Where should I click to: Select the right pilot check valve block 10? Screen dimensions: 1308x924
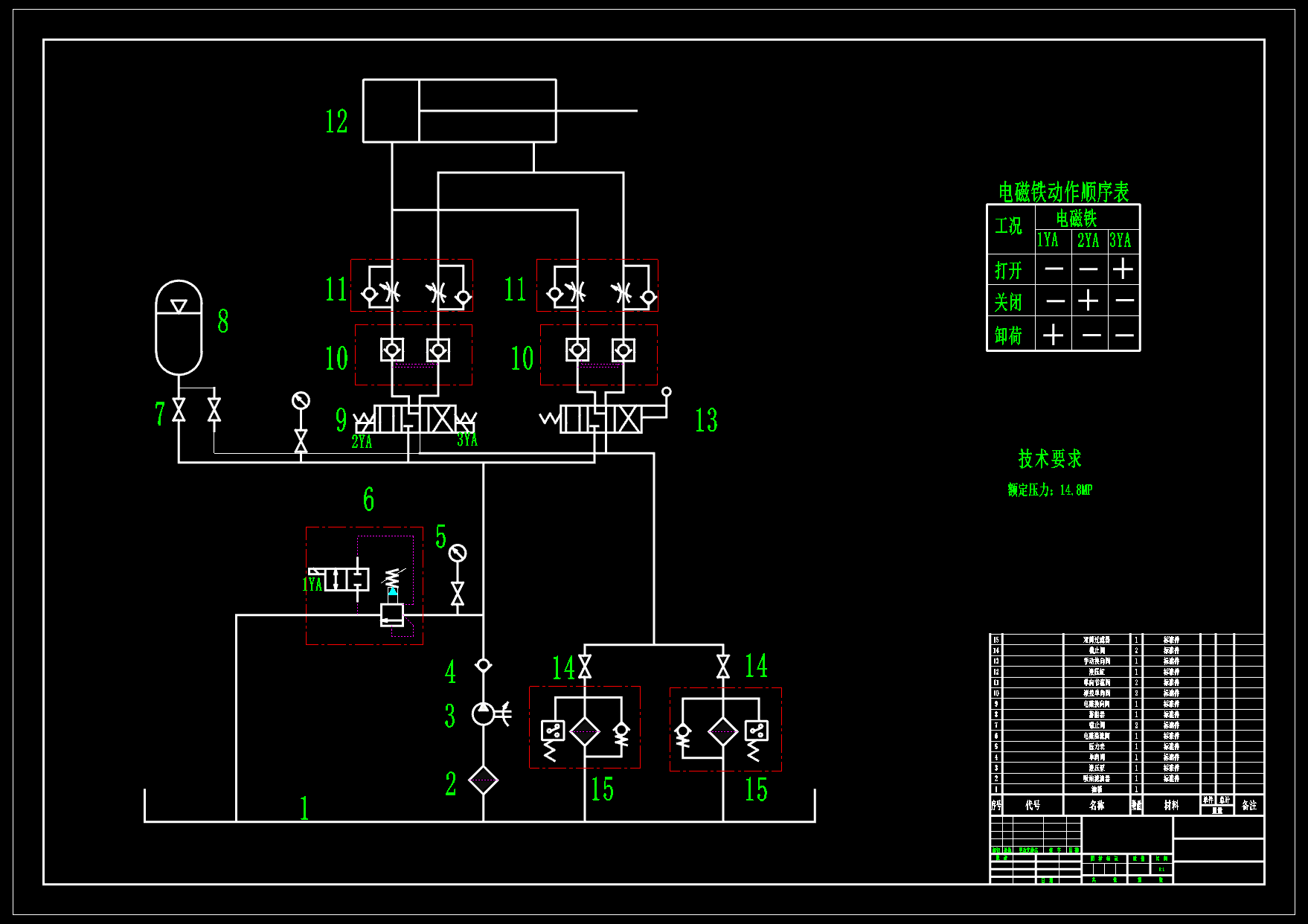point(599,355)
